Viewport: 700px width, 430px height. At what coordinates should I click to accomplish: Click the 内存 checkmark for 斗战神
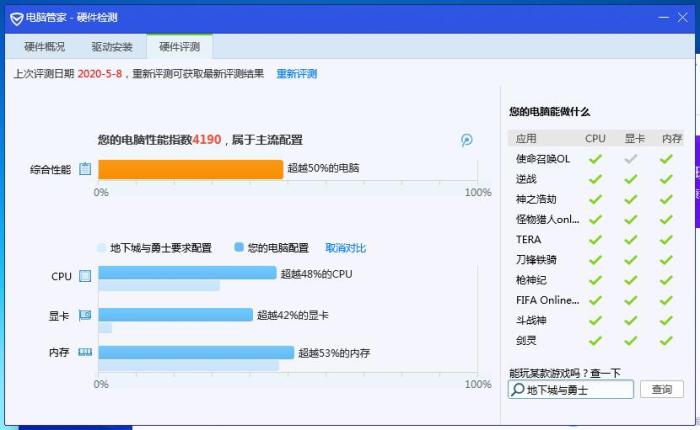coord(666,321)
